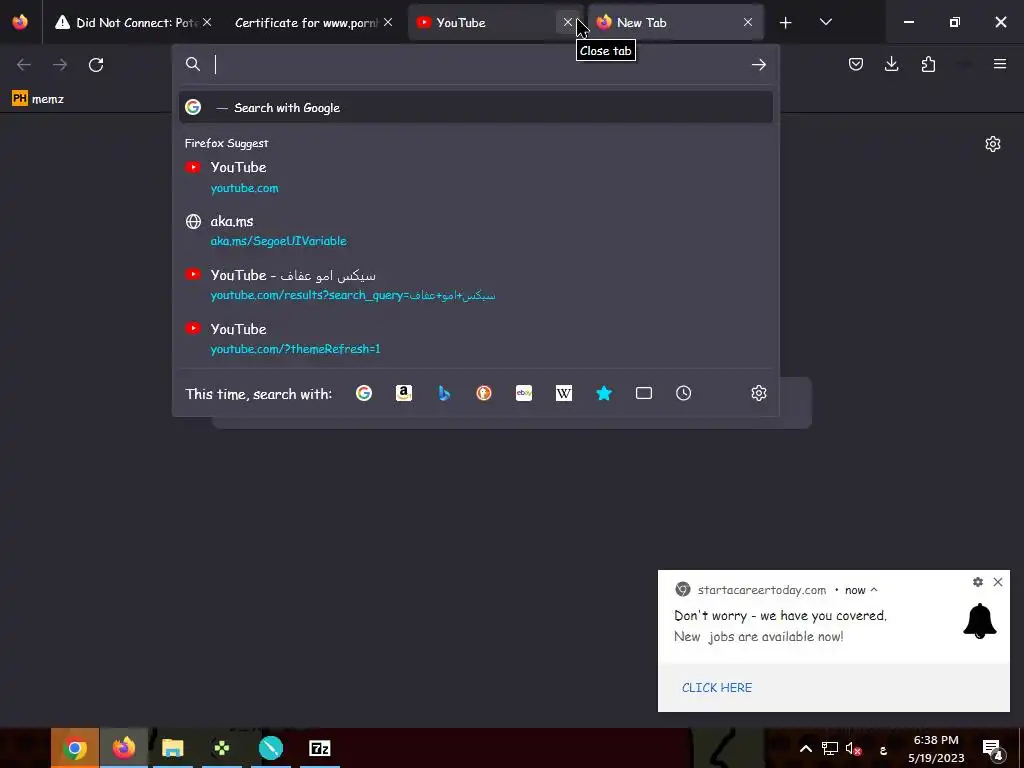This screenshot has width=1024, height=768.
Task: Open the clock showing 6:38 PM
Action: (x=936, y=748)
